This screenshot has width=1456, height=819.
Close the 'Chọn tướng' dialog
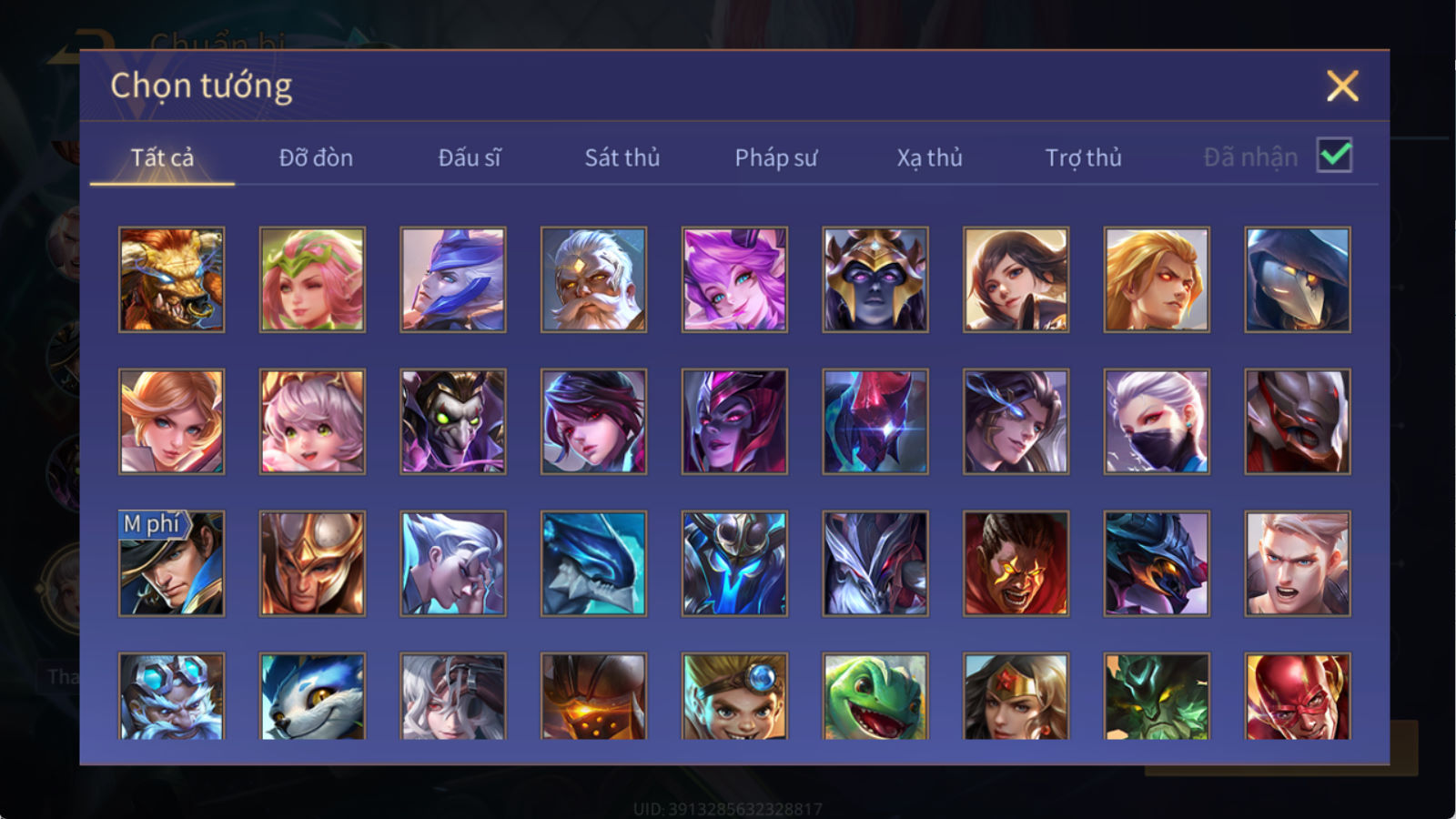click(x=1342, y=86)
